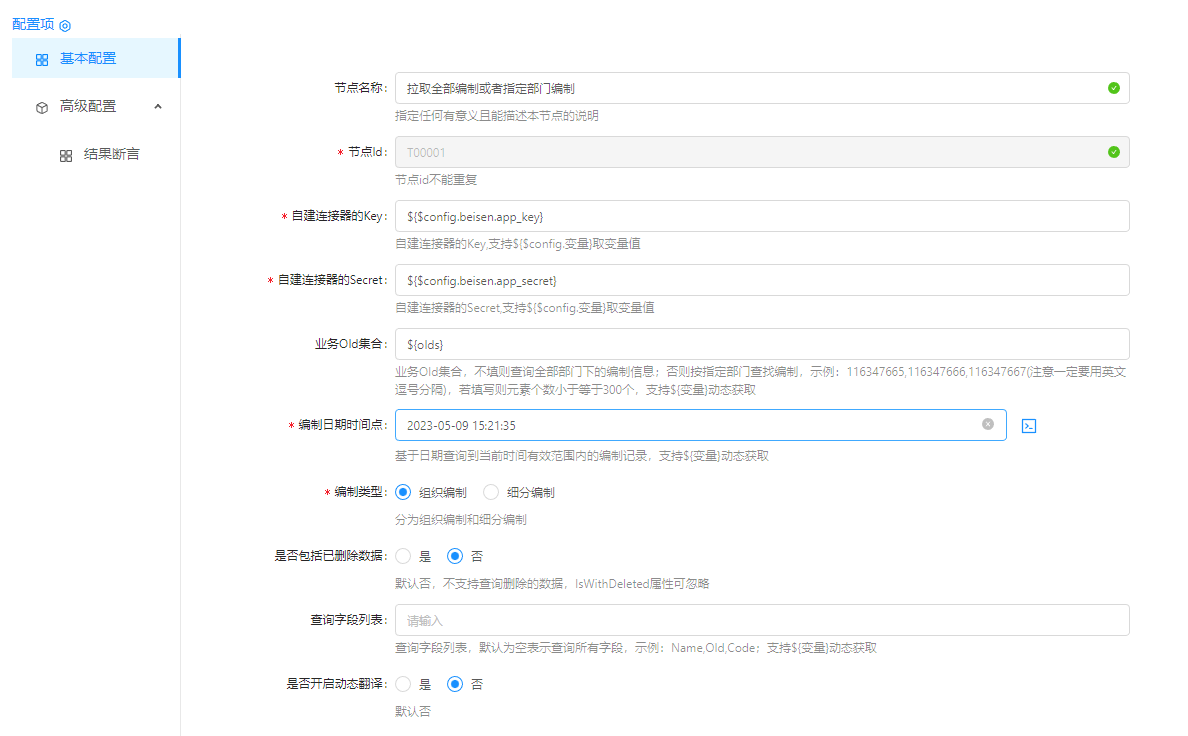Select the 细分编制 radio option
The width and height of the screenshot is (1188, 736).
pyautogui.click(x=491, y=492)
